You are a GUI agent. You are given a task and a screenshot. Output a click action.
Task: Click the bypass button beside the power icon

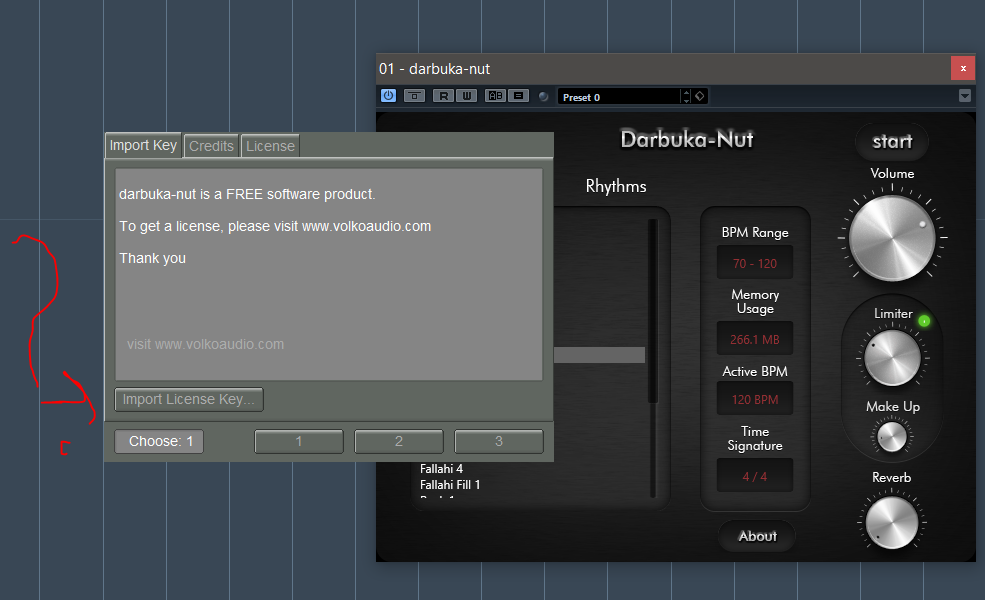(x=414, y=95)
